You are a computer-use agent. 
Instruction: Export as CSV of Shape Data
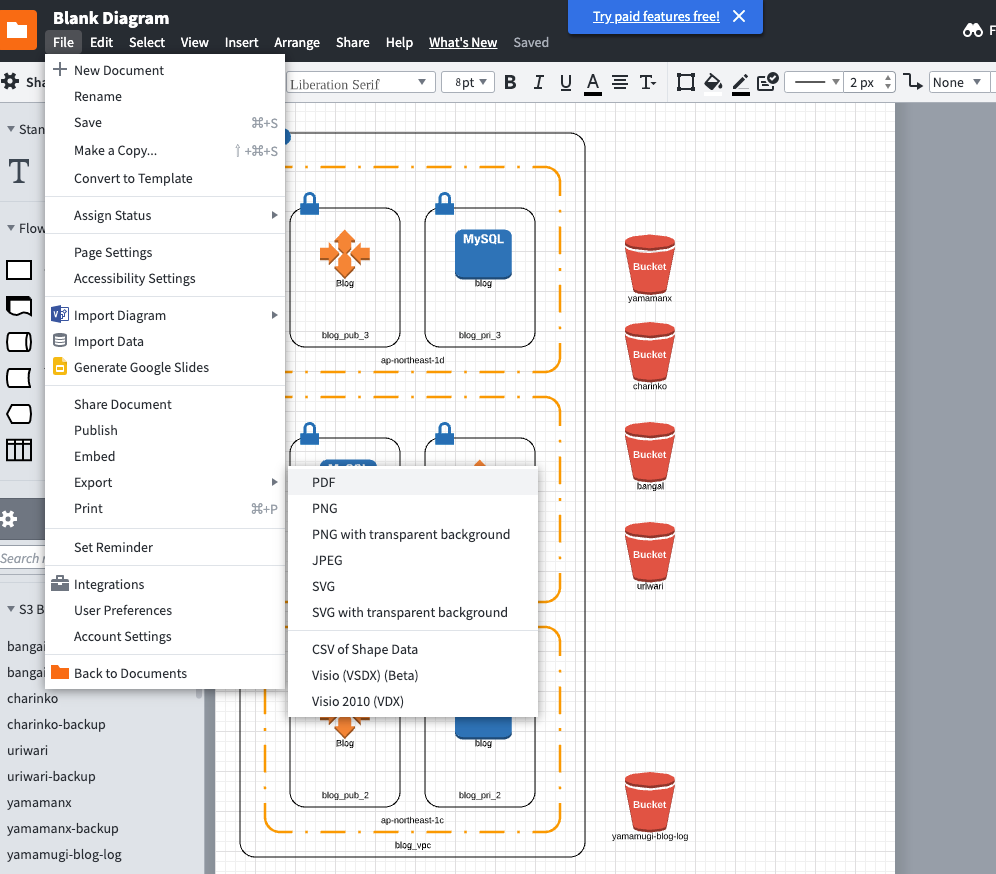pos(413,649)
